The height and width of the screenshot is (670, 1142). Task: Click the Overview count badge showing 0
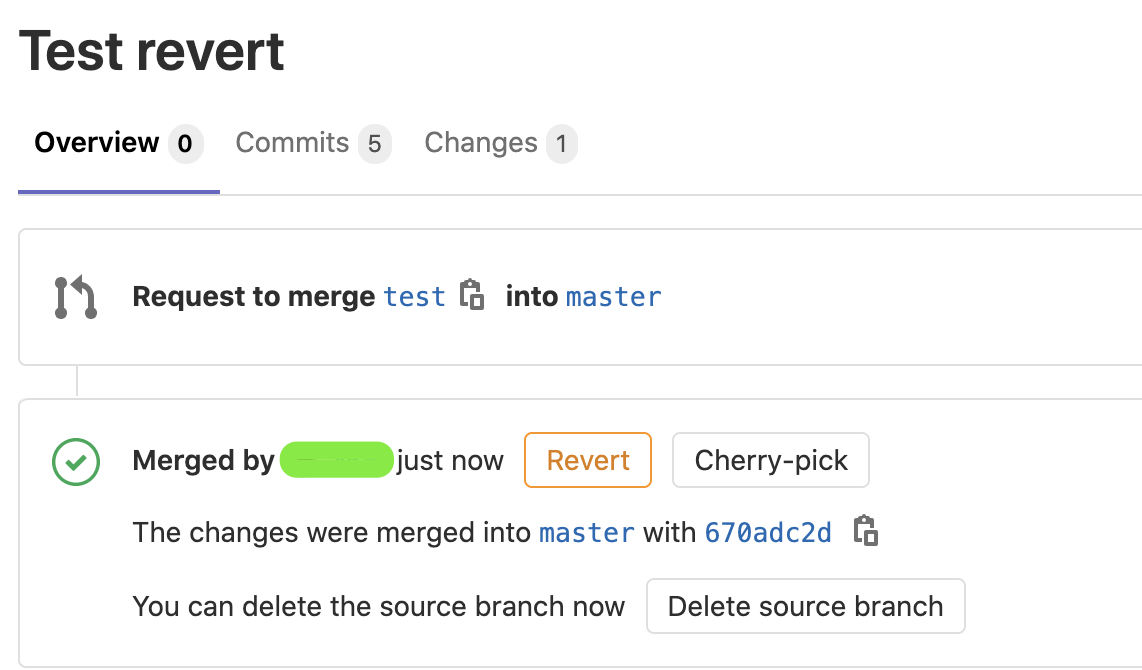[x=185, y=144]
